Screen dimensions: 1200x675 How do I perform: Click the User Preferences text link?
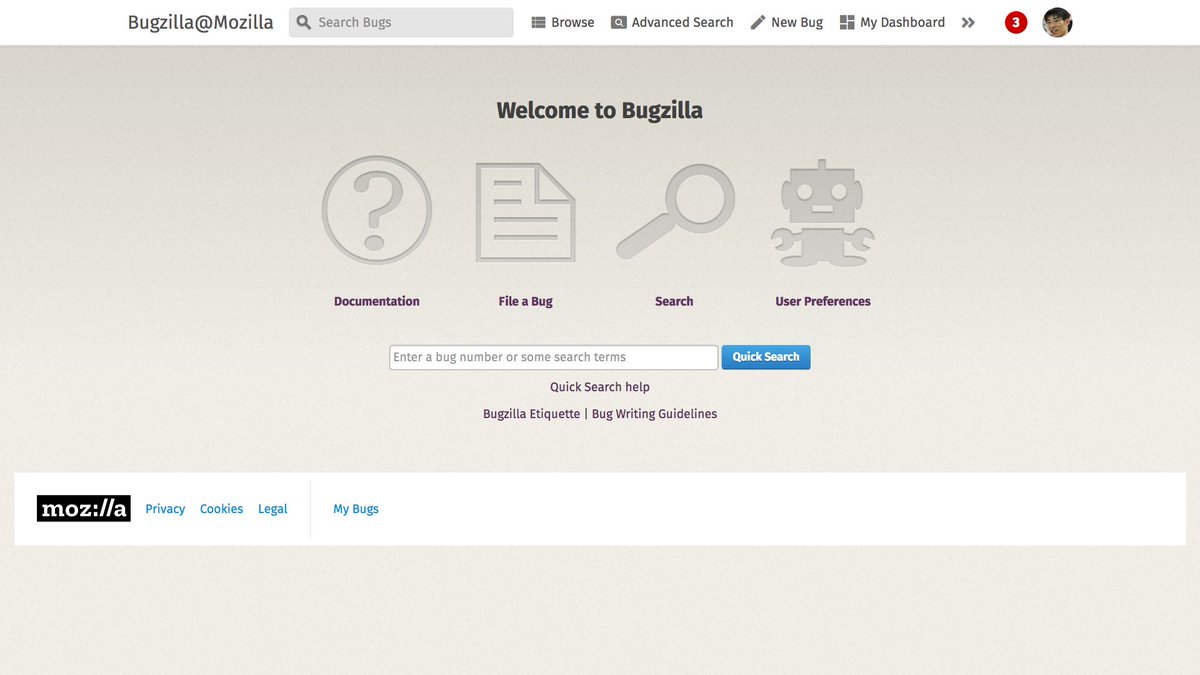pos(823,301)
